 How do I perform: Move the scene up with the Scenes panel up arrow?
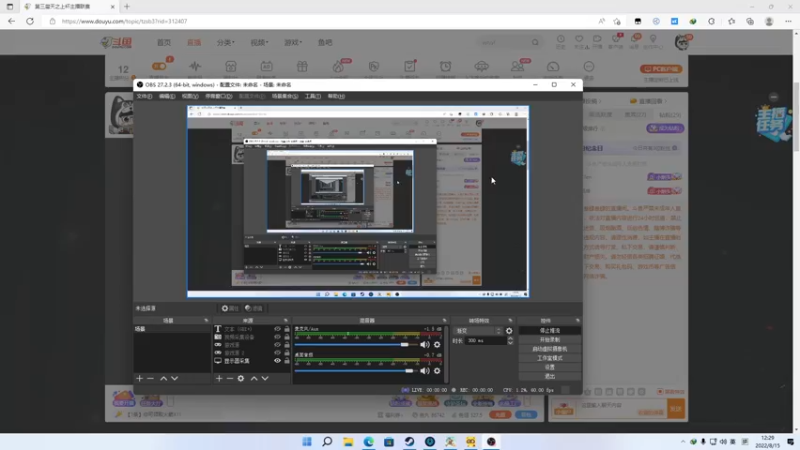click(163, 379)
